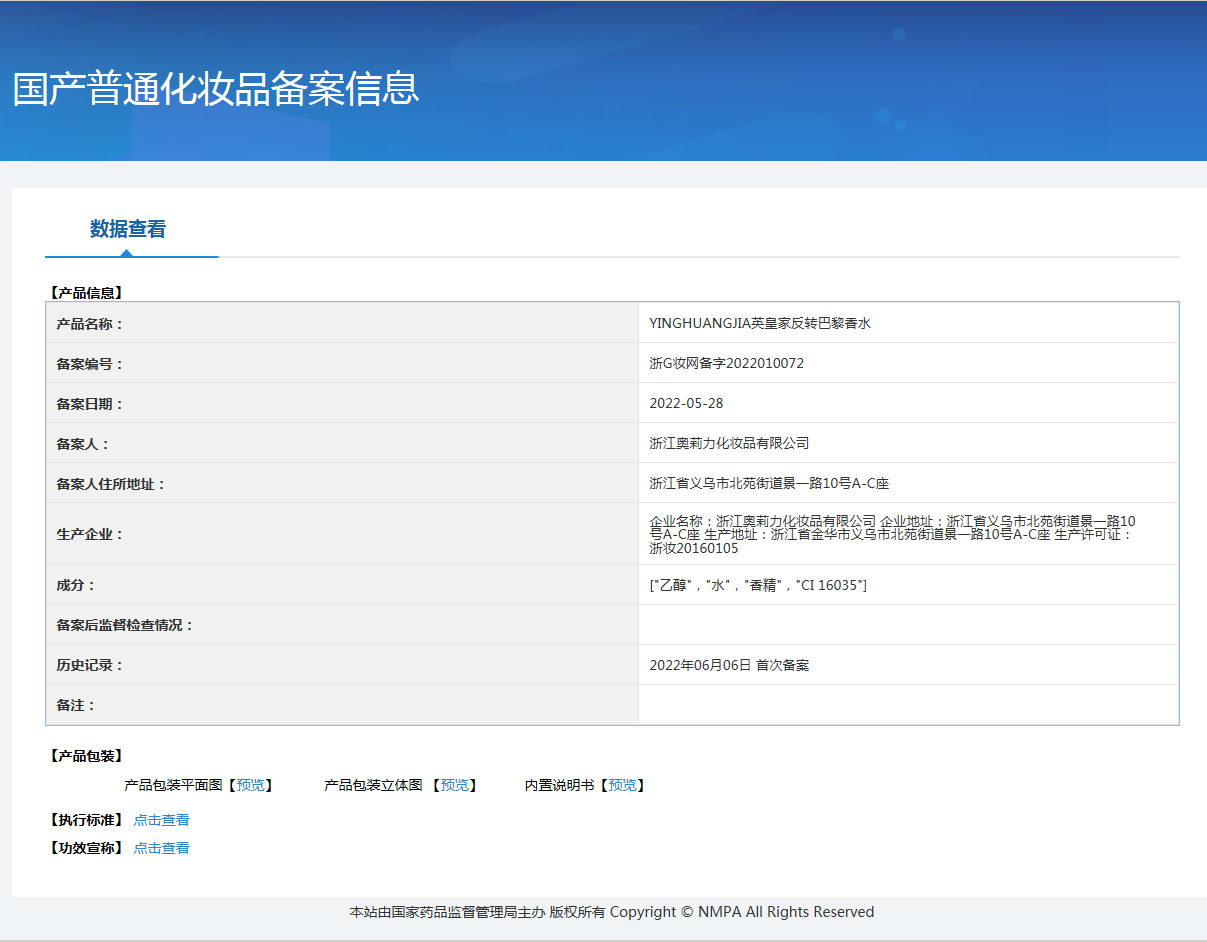The height and width of the screenshot is (942, 1207).
Task: Click the 备案人住所地址 address value
Action: 768,483
